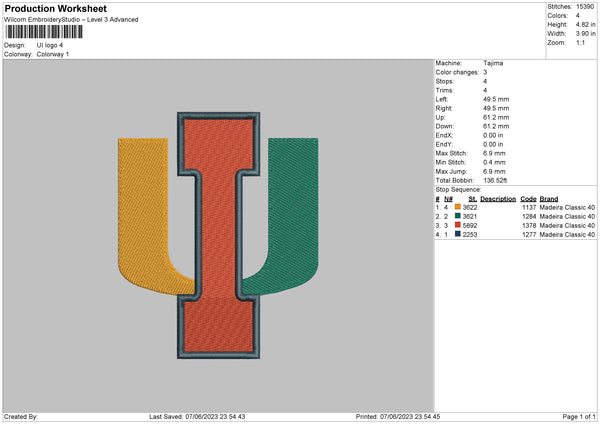Click the embroidered UI logo preview image
The image size is (600, 424).
218,235
